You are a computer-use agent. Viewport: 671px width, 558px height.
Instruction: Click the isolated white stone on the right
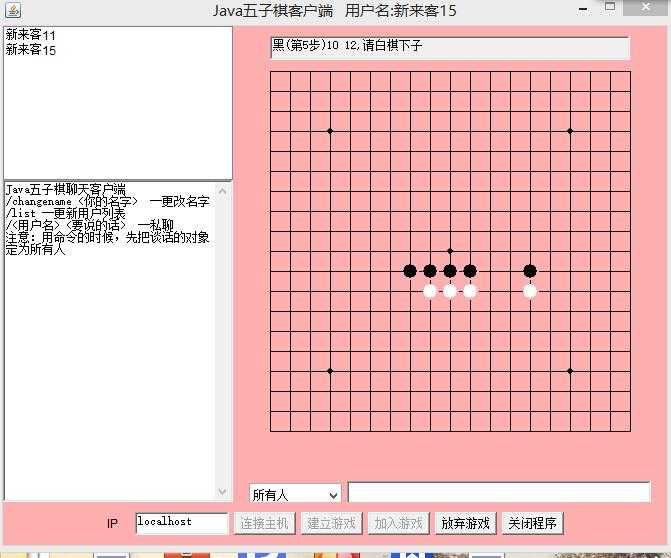pos(530,291)
